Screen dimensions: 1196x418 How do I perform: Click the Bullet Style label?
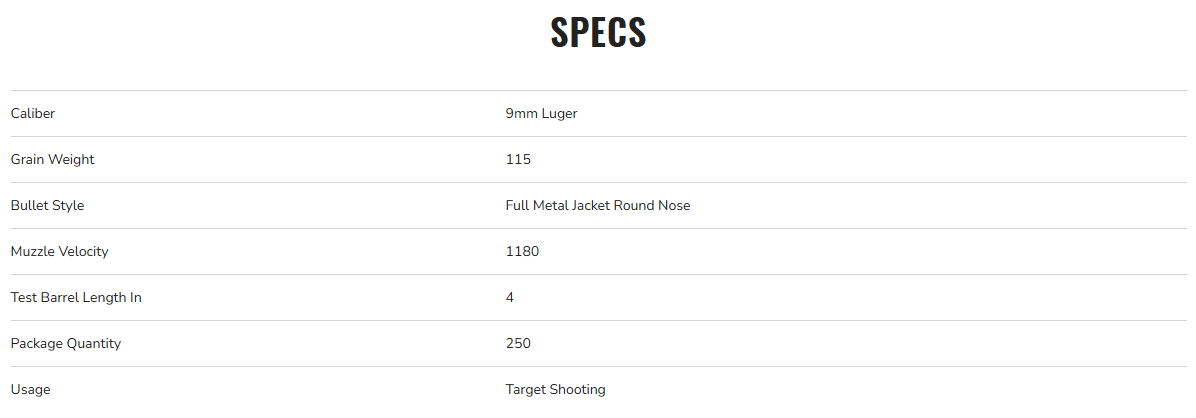coord(47,206)
